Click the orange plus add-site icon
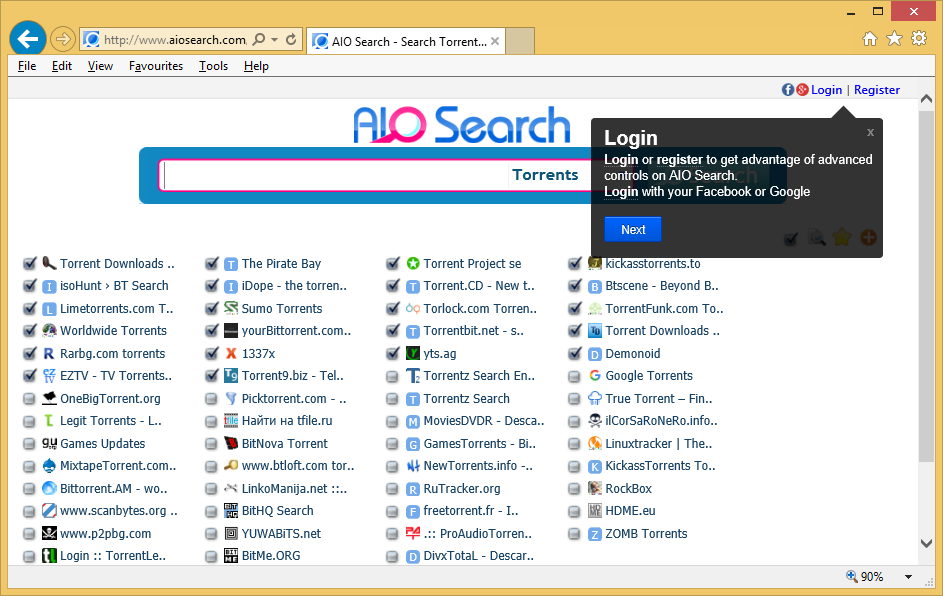This screenshot has width=943, height=596. (868, 237)
